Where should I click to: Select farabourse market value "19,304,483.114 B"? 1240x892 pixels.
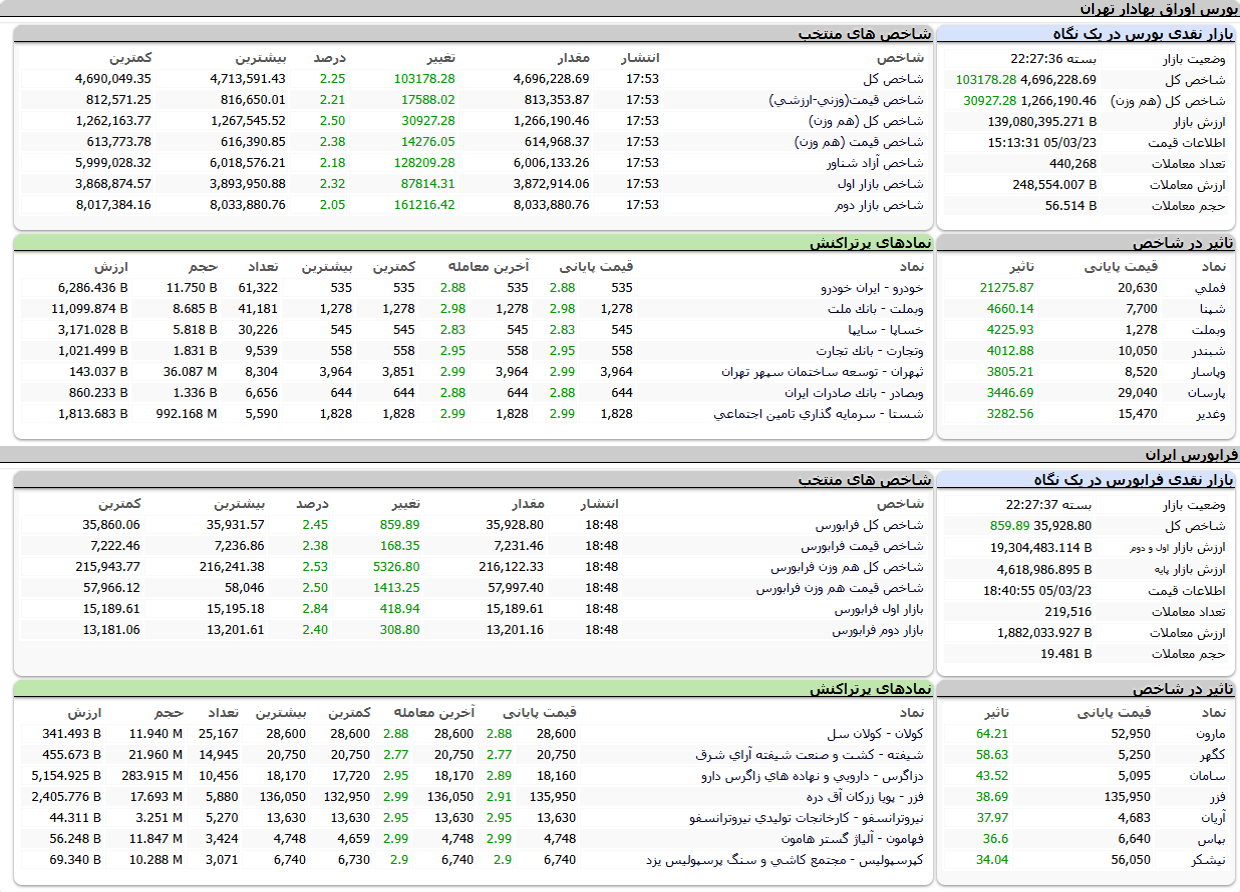[x=1042, y=547]
